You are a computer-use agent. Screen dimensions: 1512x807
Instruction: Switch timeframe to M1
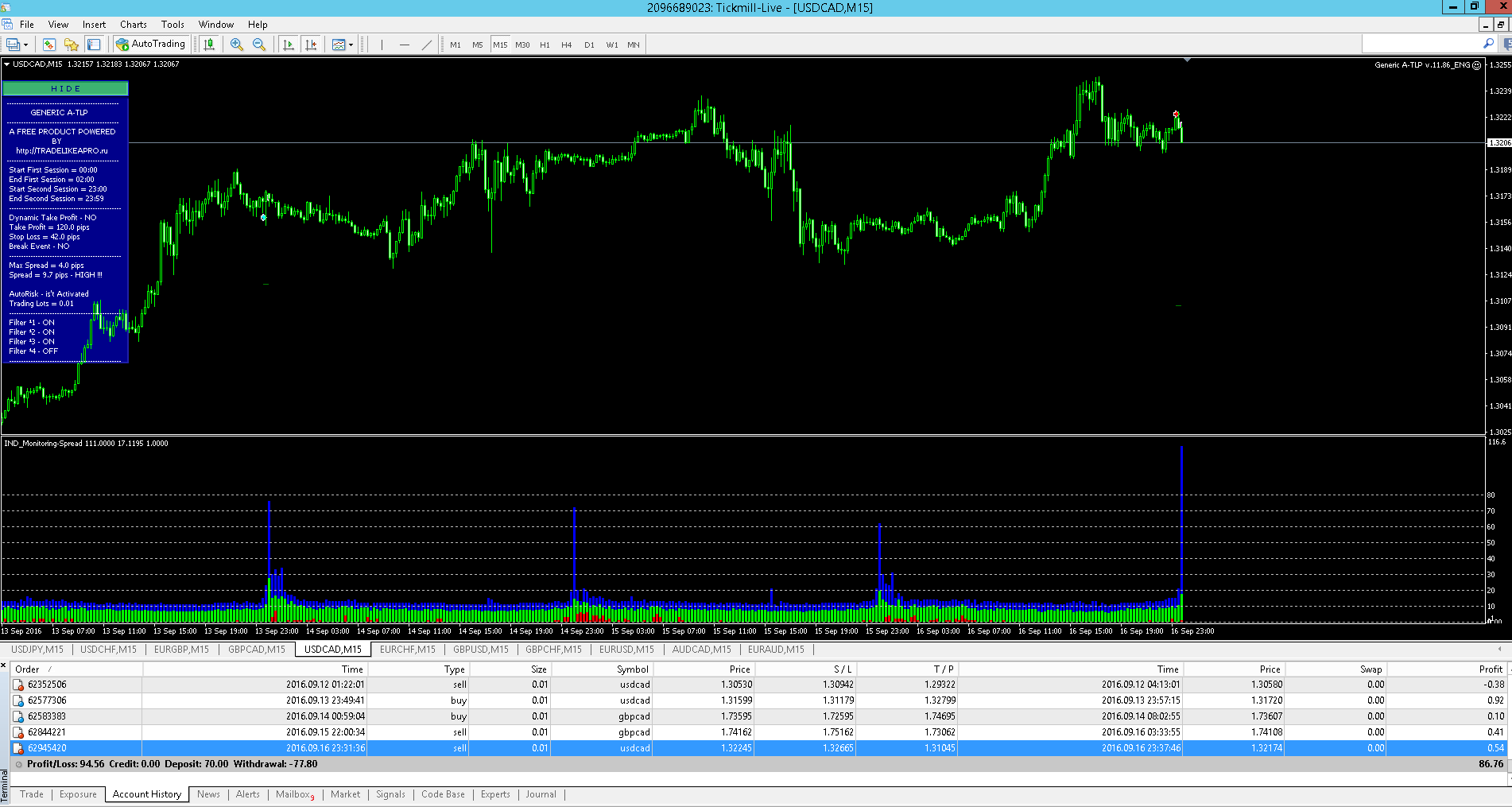click(456, 45)
